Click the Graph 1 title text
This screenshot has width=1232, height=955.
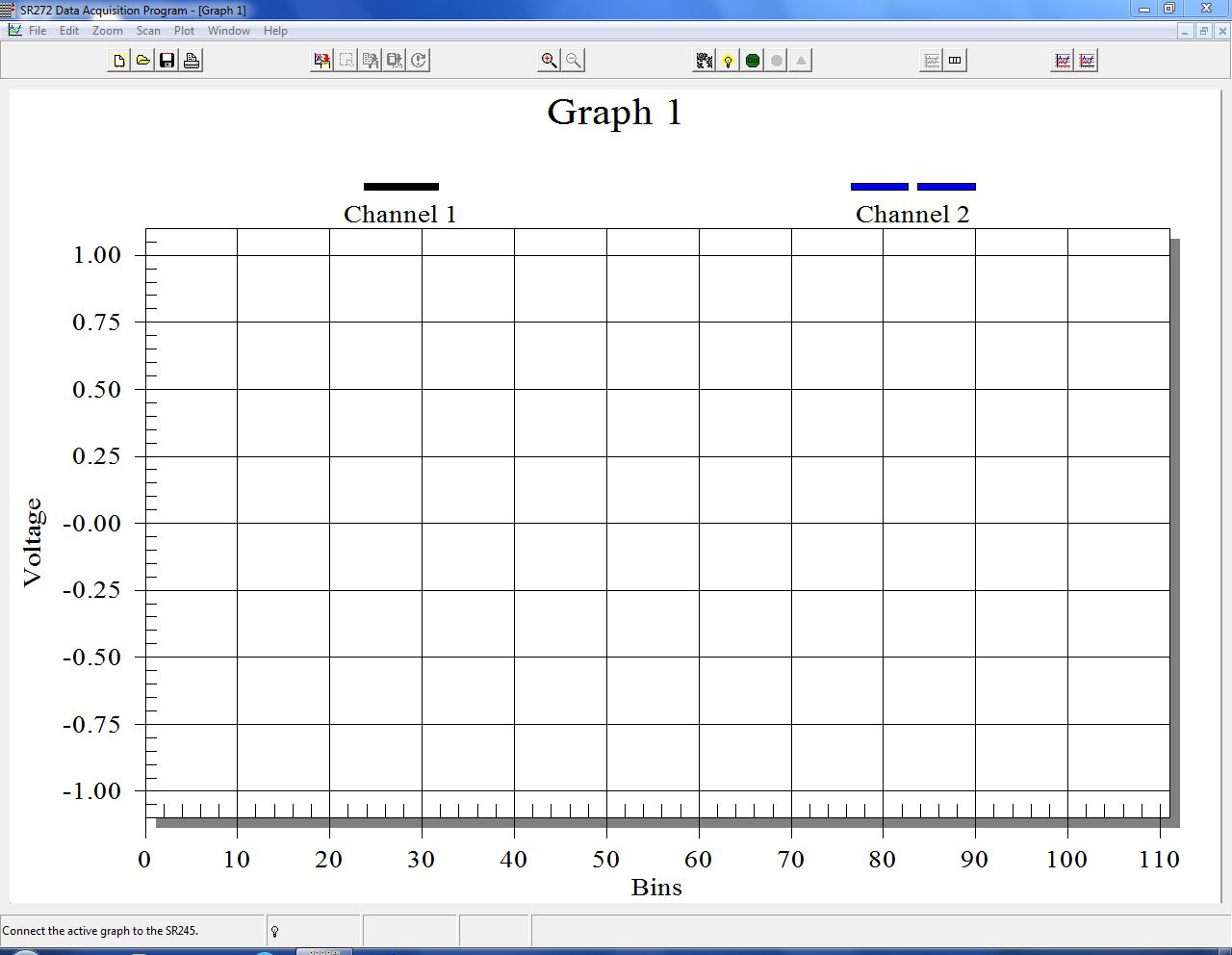[613, 113]
